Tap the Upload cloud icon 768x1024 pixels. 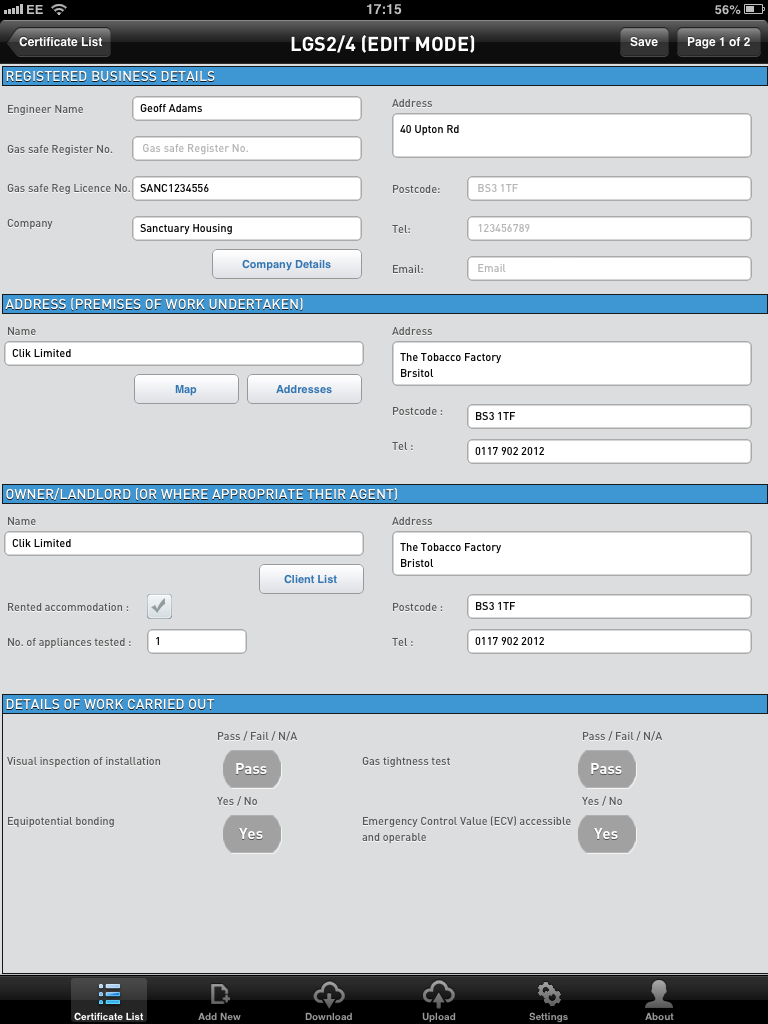438,994
